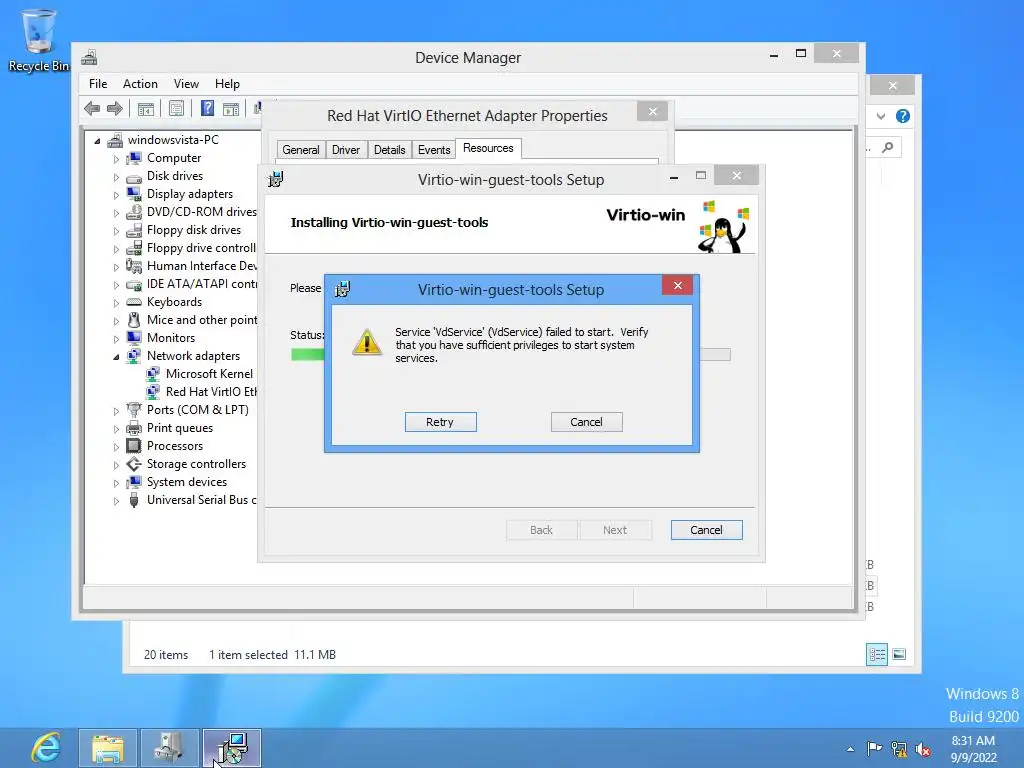Open the File menu

pos(98,84)
